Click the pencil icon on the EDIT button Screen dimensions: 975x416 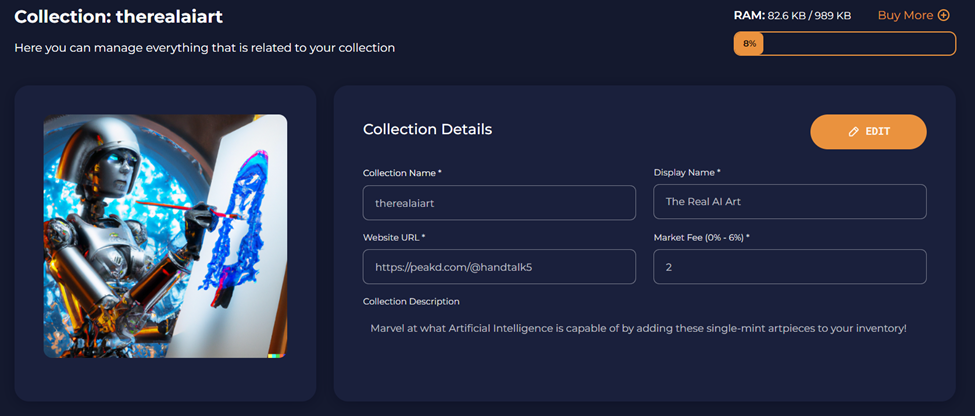(853, 132)
